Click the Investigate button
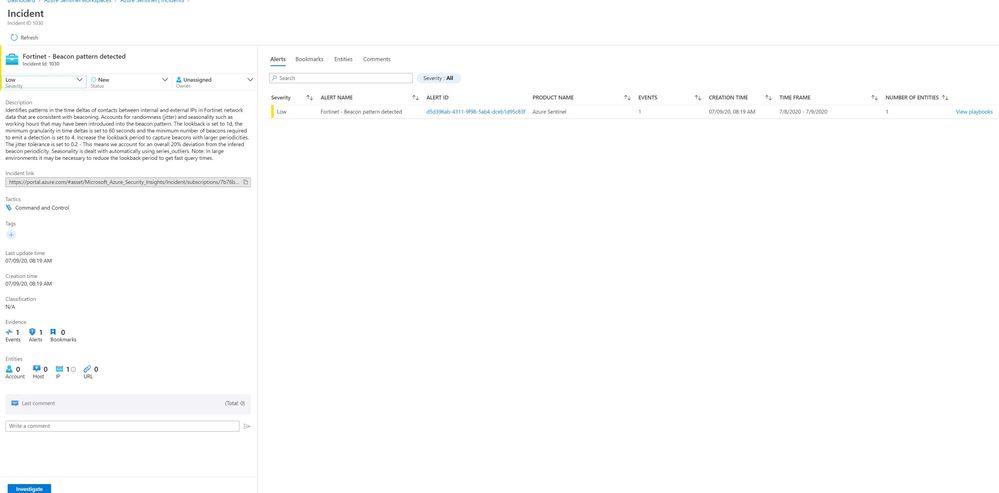 click(x=29, y=489)
